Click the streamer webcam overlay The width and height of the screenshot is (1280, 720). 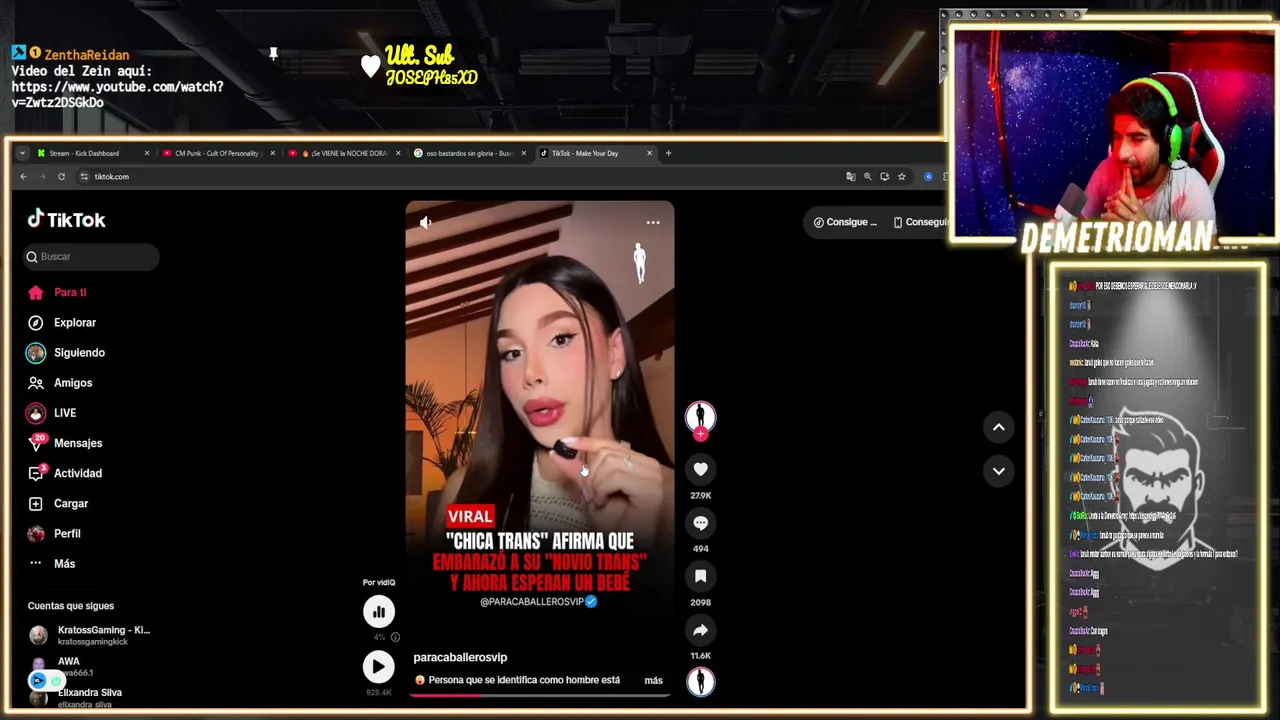point(1113,132)
